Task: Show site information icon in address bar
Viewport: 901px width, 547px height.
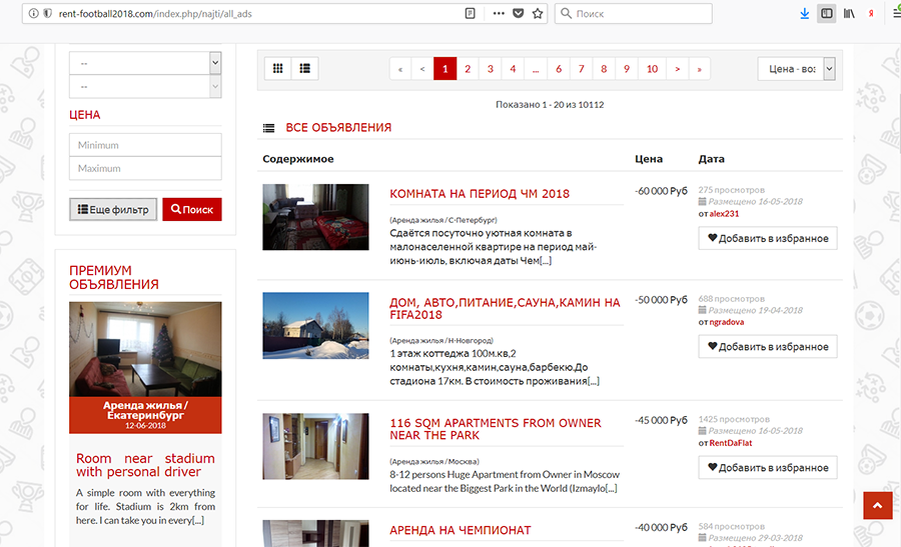Action: point(33,13)
